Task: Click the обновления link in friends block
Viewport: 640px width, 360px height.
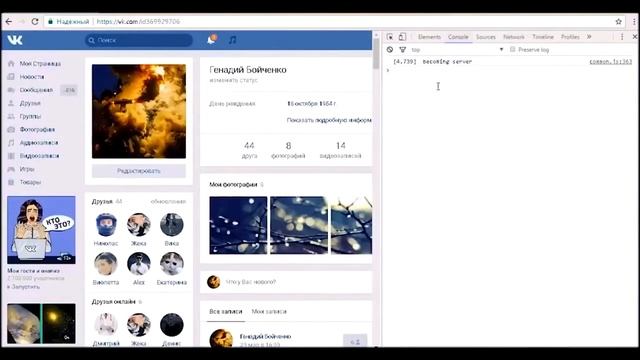Action: tap(168, 202)
